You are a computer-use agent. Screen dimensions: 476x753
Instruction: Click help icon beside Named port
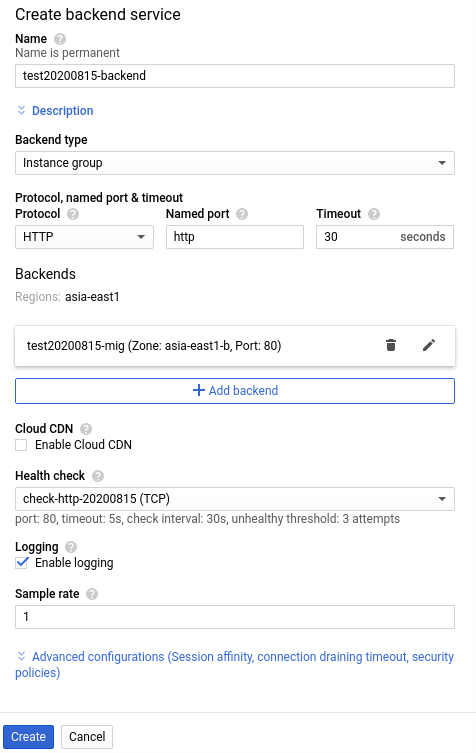click(242, 214)
